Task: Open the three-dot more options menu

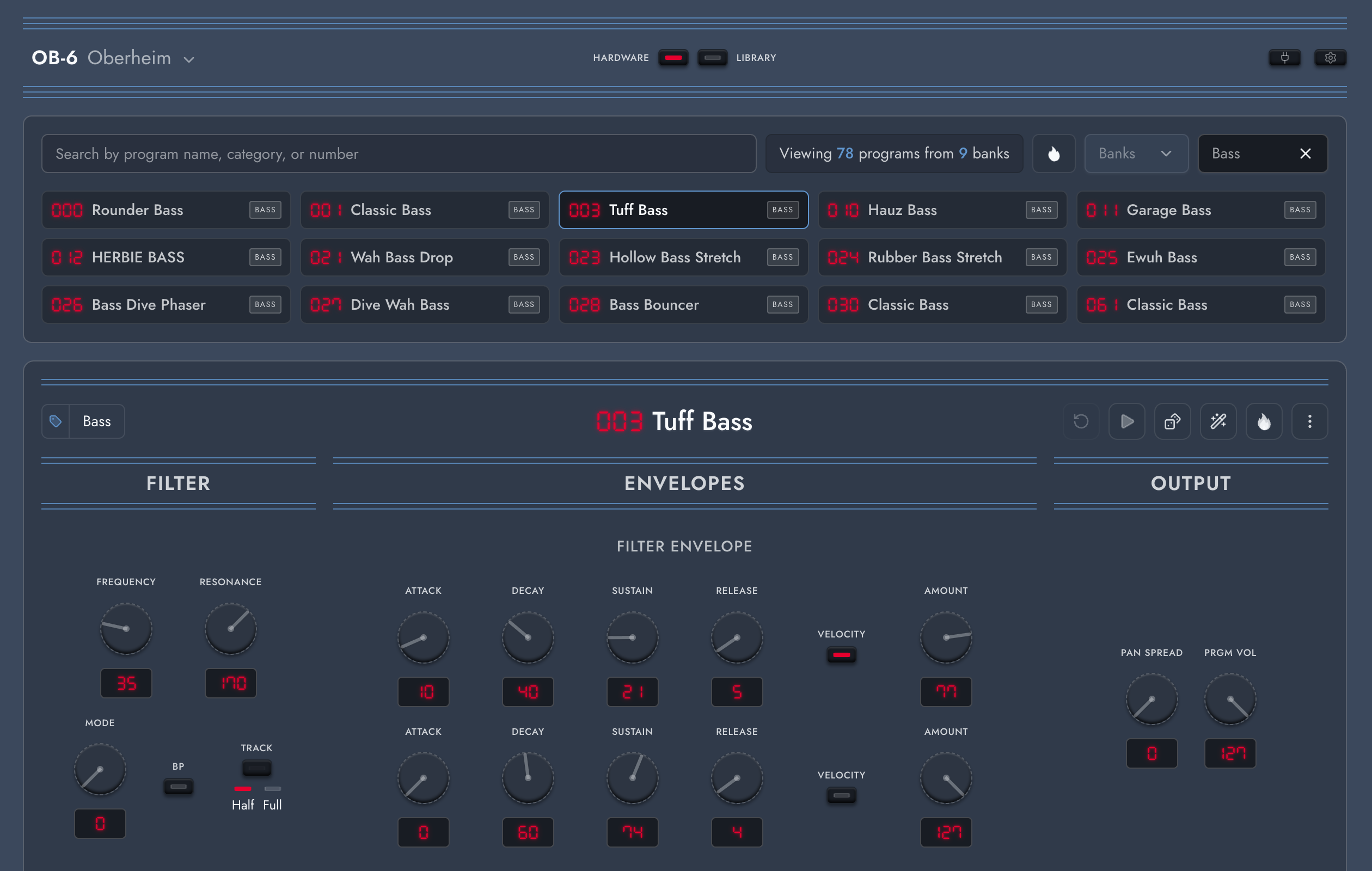Action: [x=1309, y=421]
